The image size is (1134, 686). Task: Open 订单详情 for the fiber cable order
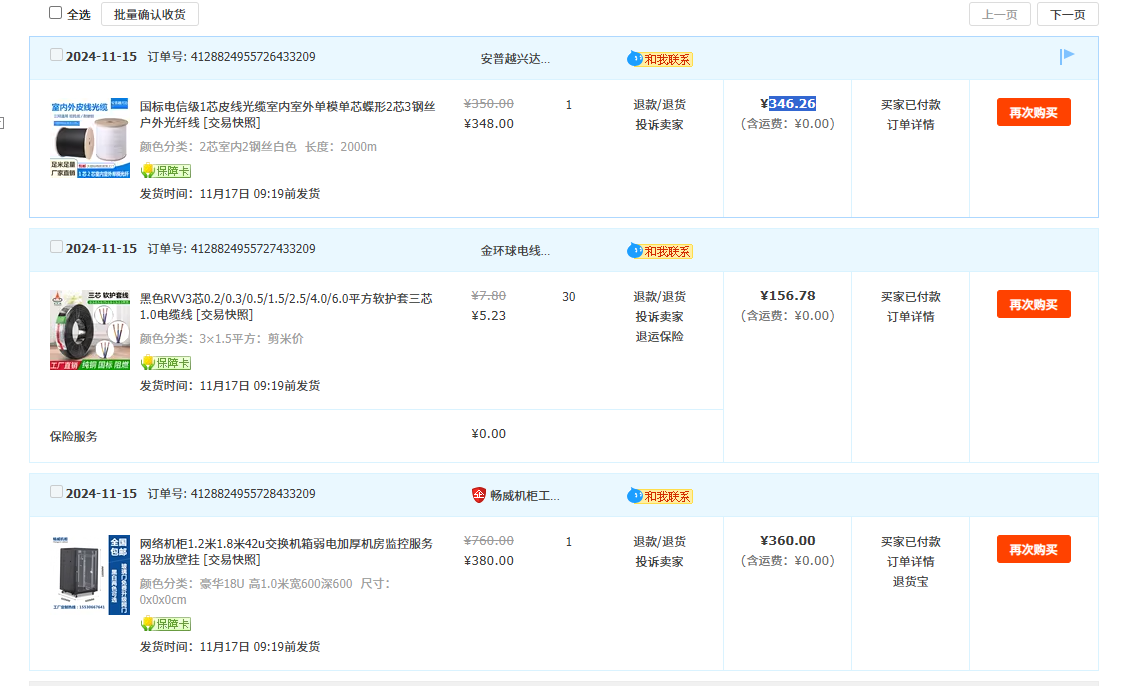click(x=910, y=125)
